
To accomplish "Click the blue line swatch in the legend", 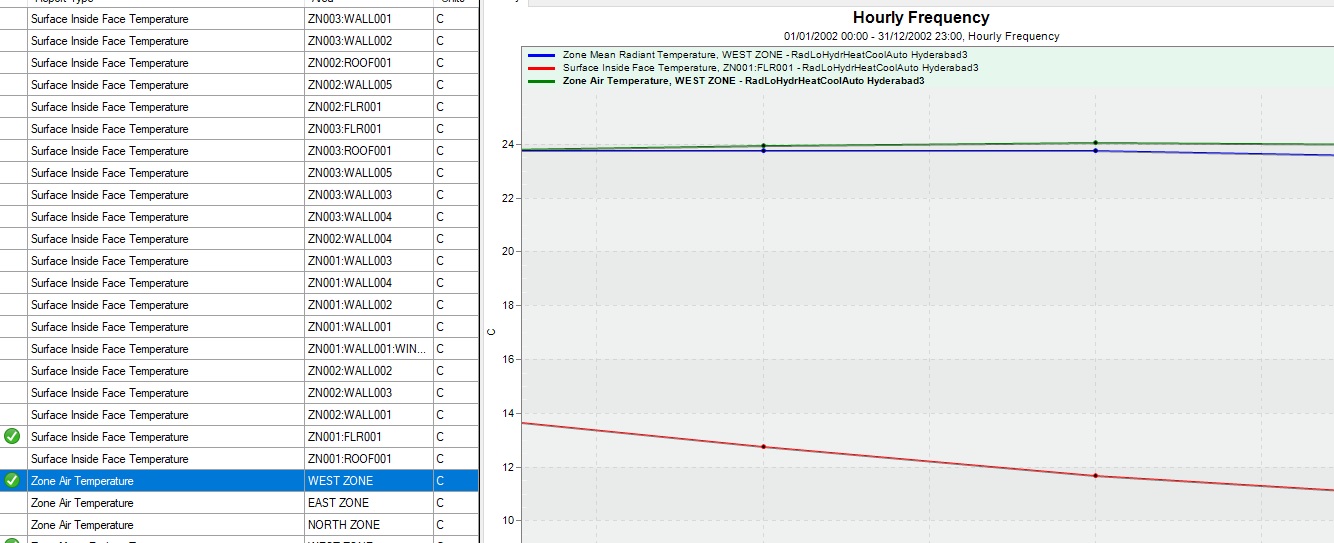I will point(542,55).
